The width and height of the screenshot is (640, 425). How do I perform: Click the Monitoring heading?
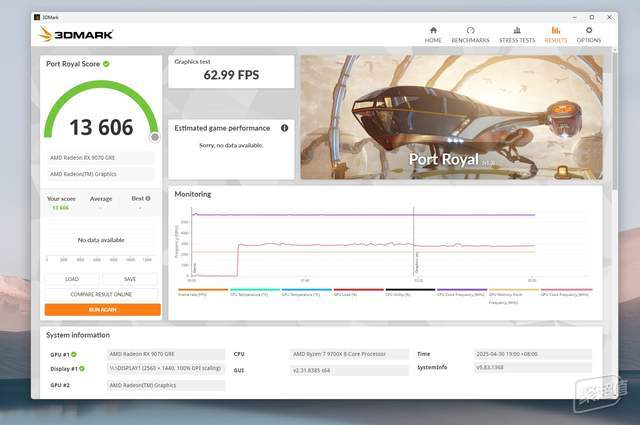(193, 194)
